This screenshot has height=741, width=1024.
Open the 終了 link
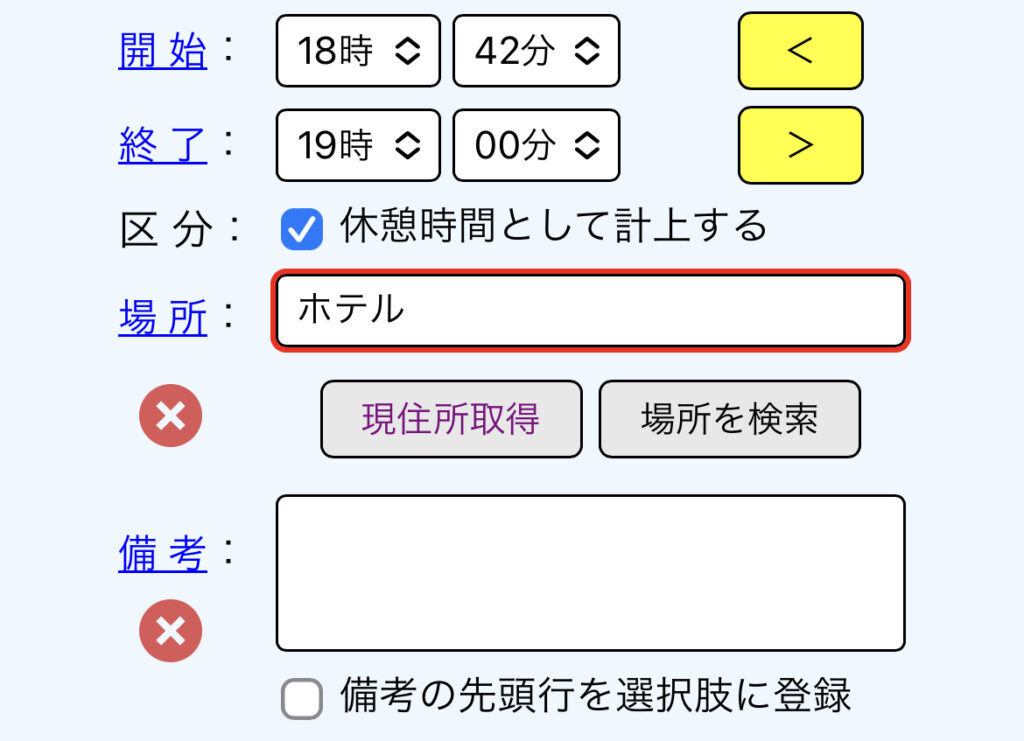163,145
